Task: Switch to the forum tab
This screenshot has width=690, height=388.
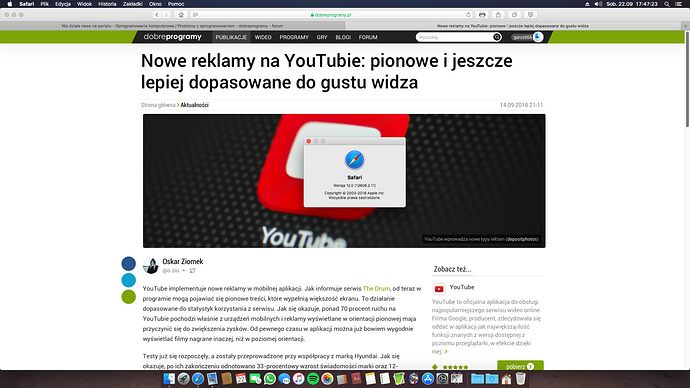Action: (172, 26)
